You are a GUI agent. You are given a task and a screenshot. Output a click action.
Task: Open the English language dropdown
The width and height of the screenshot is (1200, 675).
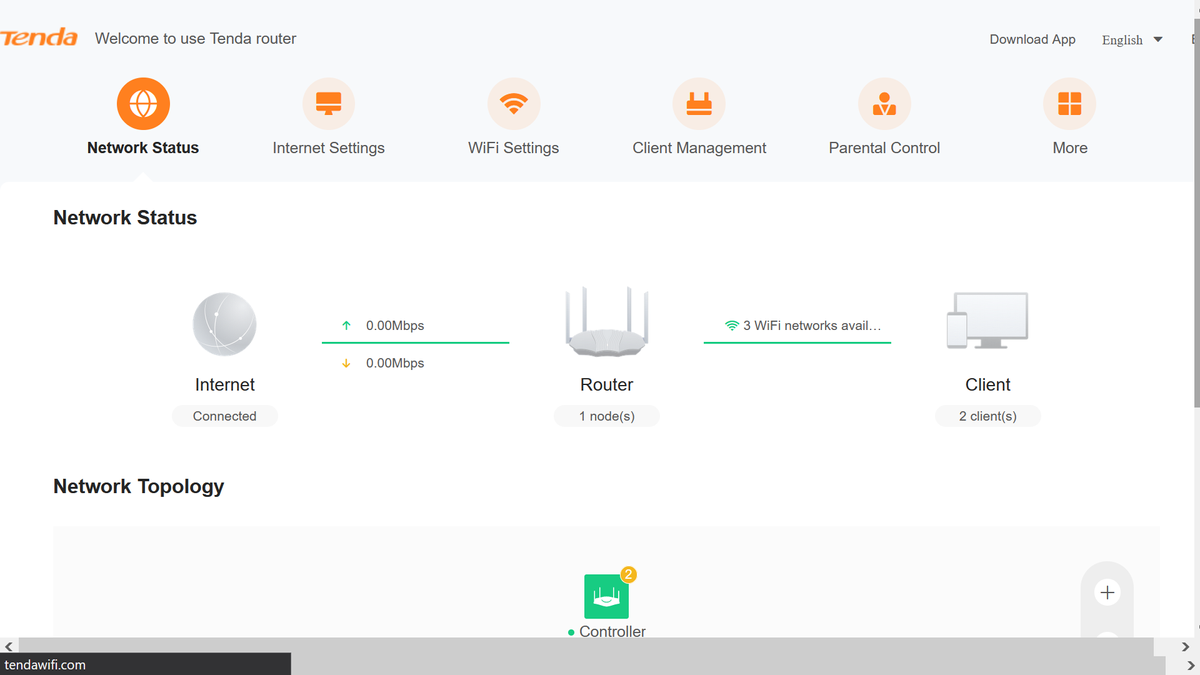[x=1131, y=40]
